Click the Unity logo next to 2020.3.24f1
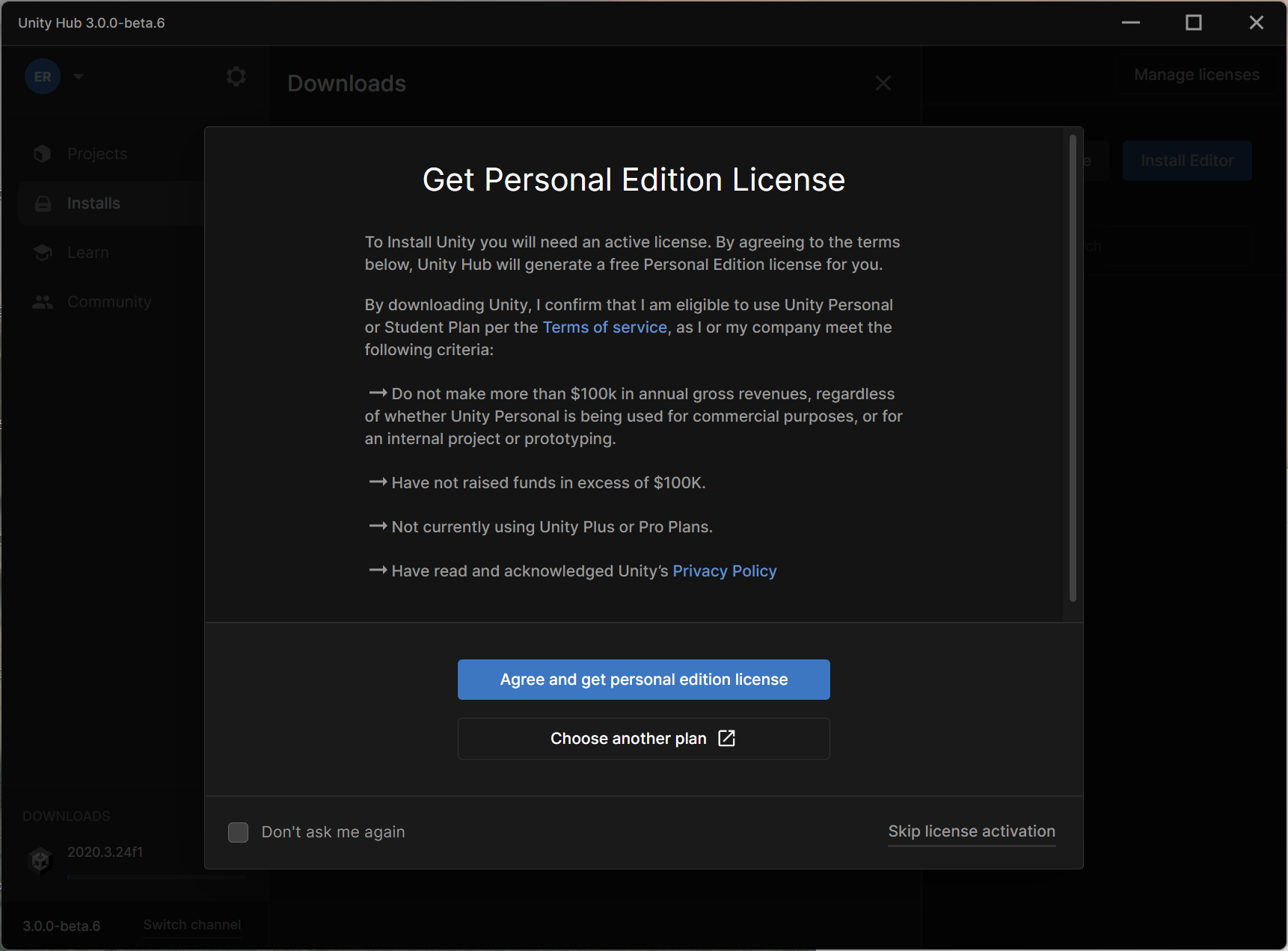 [40, 861]
